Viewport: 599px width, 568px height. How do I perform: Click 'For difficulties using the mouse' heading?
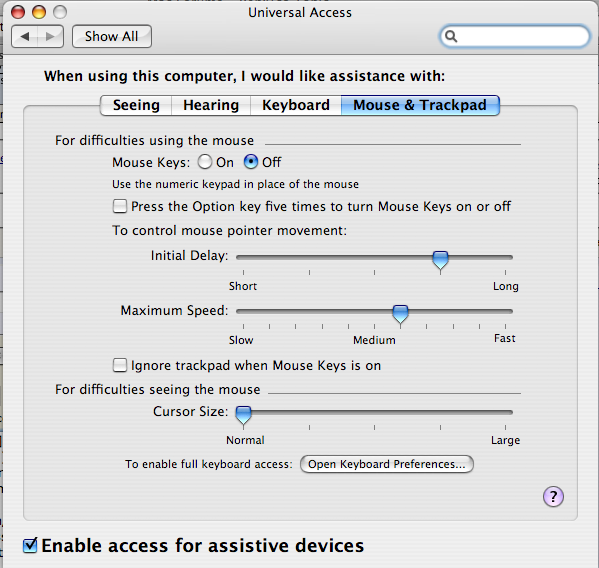[154, 141]
